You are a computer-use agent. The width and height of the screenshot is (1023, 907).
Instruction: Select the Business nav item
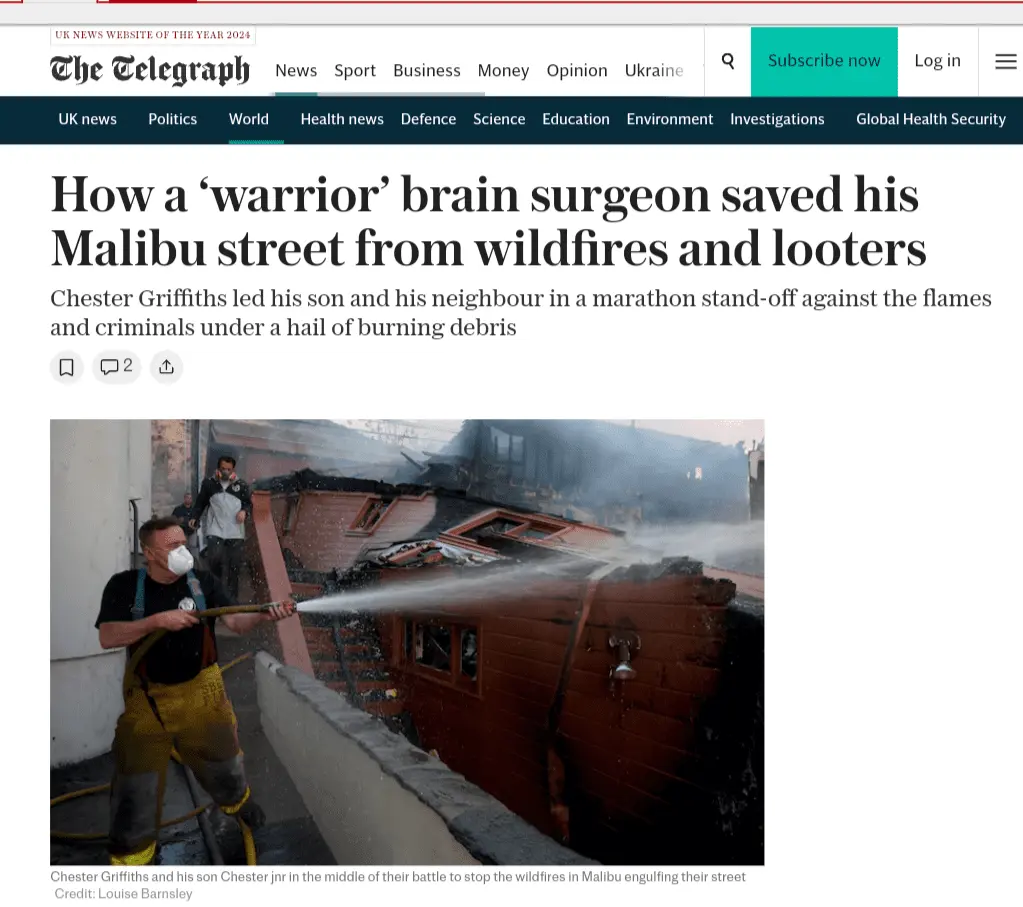[x=427, y=70]
